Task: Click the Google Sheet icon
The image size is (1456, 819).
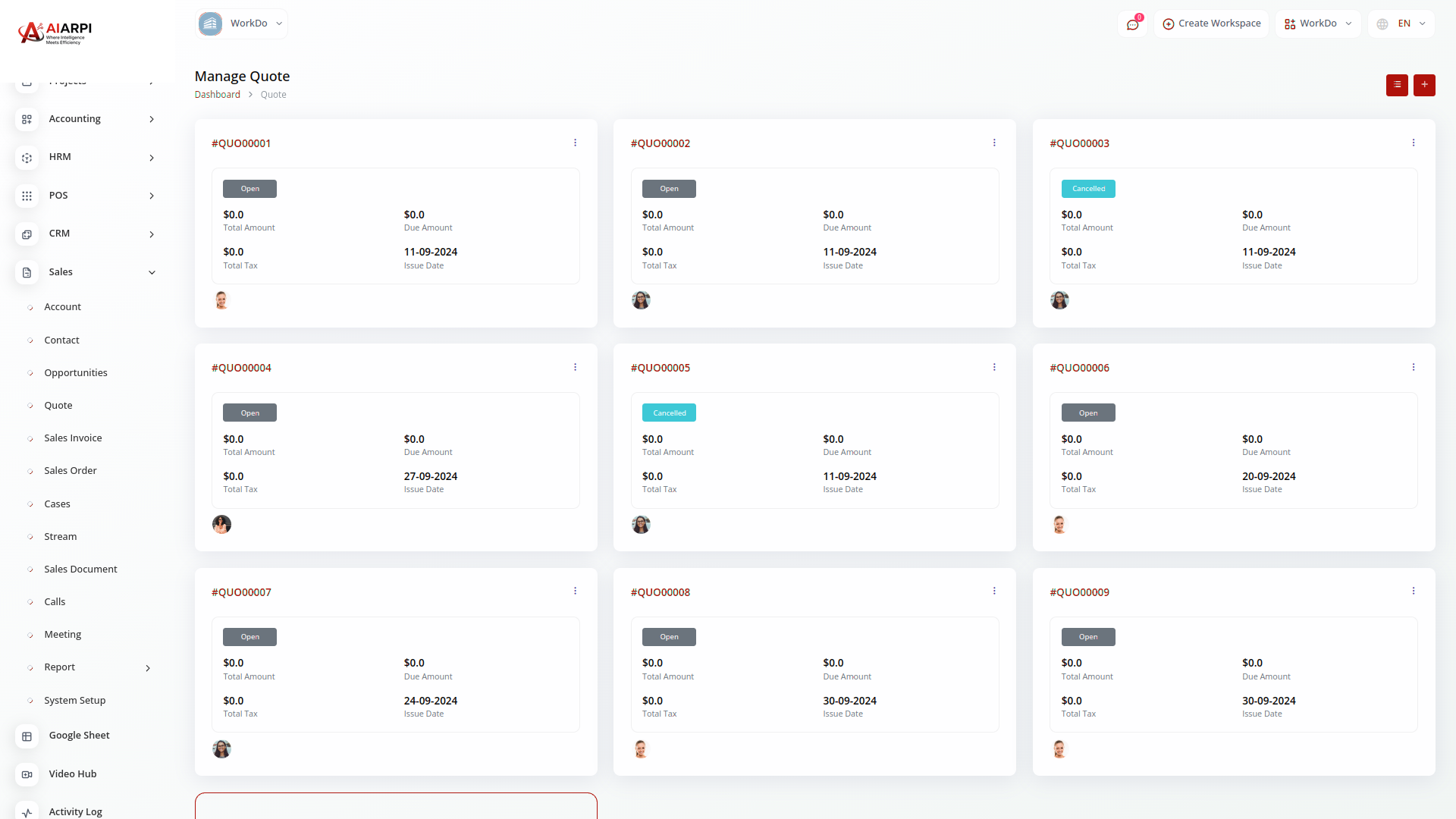Action: coord(27,736)
